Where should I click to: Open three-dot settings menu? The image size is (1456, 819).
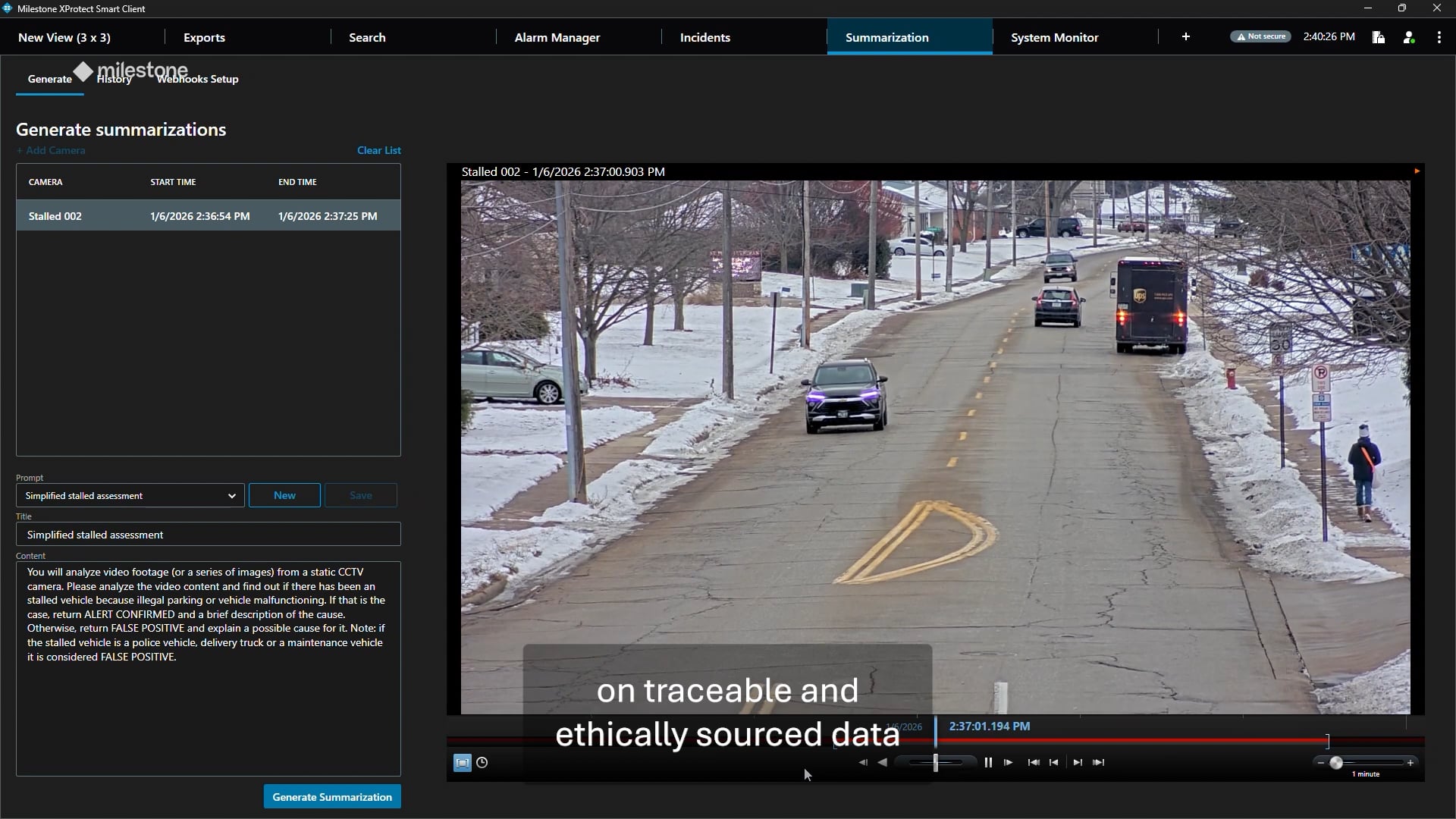[x=1439, y=37]
